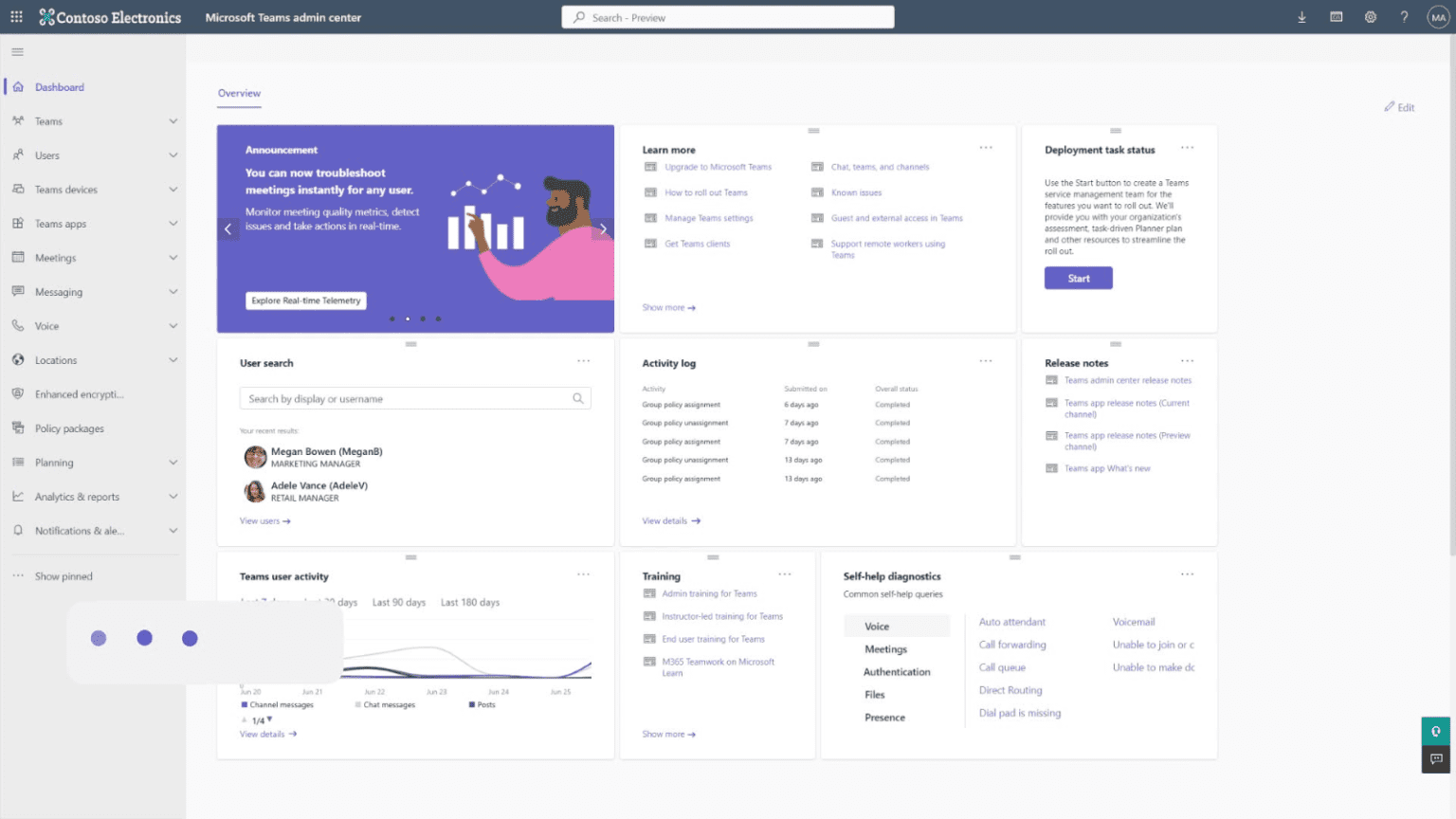Open Explore Real-time Telemetry
The width and height of the screenshot is (1456, 819).
305,300
